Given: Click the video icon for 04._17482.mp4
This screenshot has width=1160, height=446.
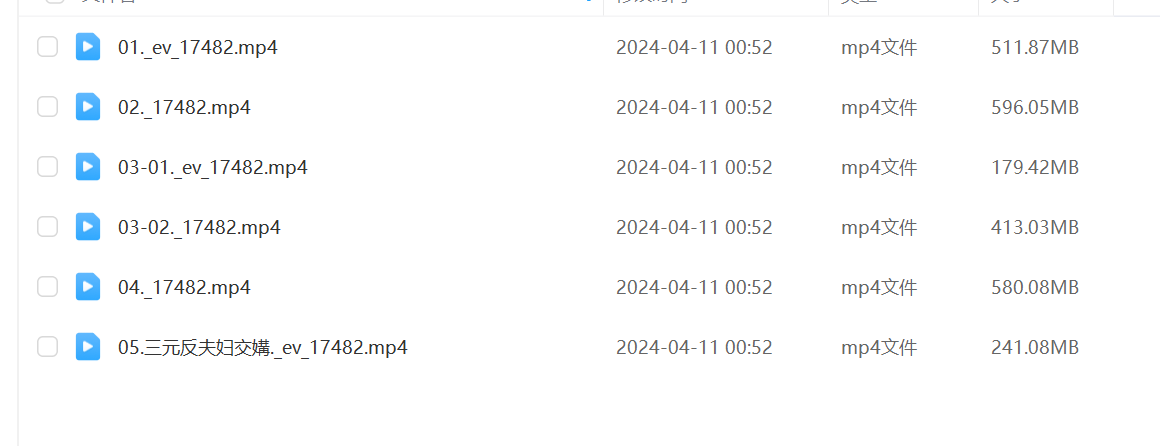Looking at the screenshot, I should tap(88, 287).
